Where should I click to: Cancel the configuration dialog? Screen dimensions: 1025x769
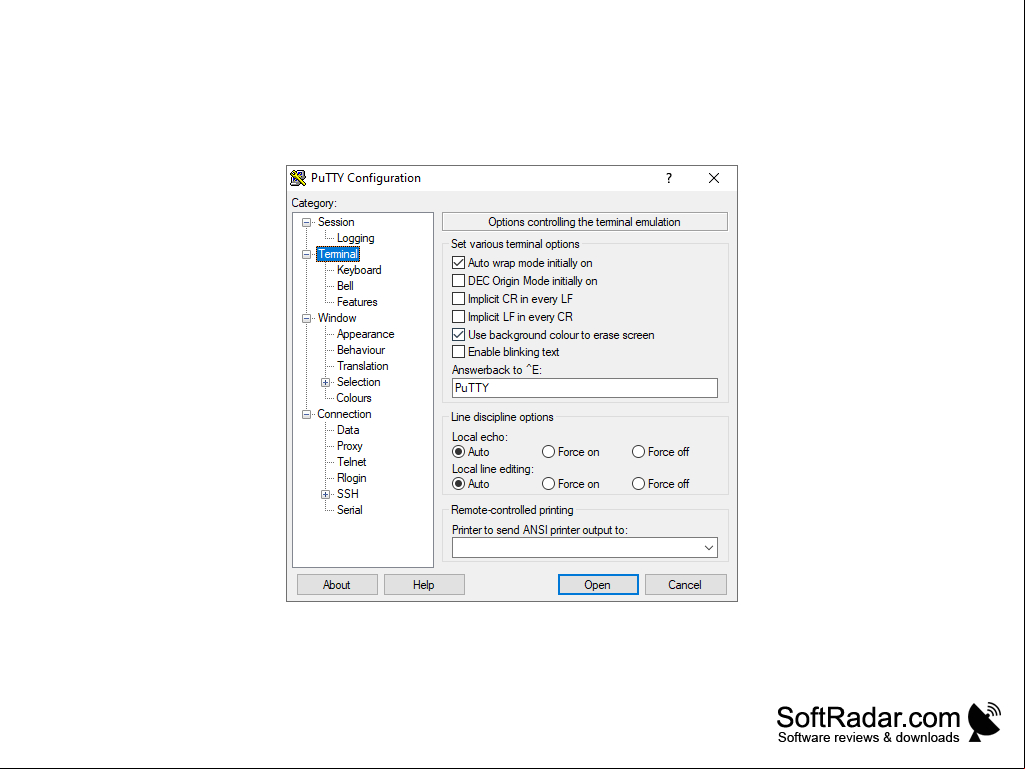(686, 585)
